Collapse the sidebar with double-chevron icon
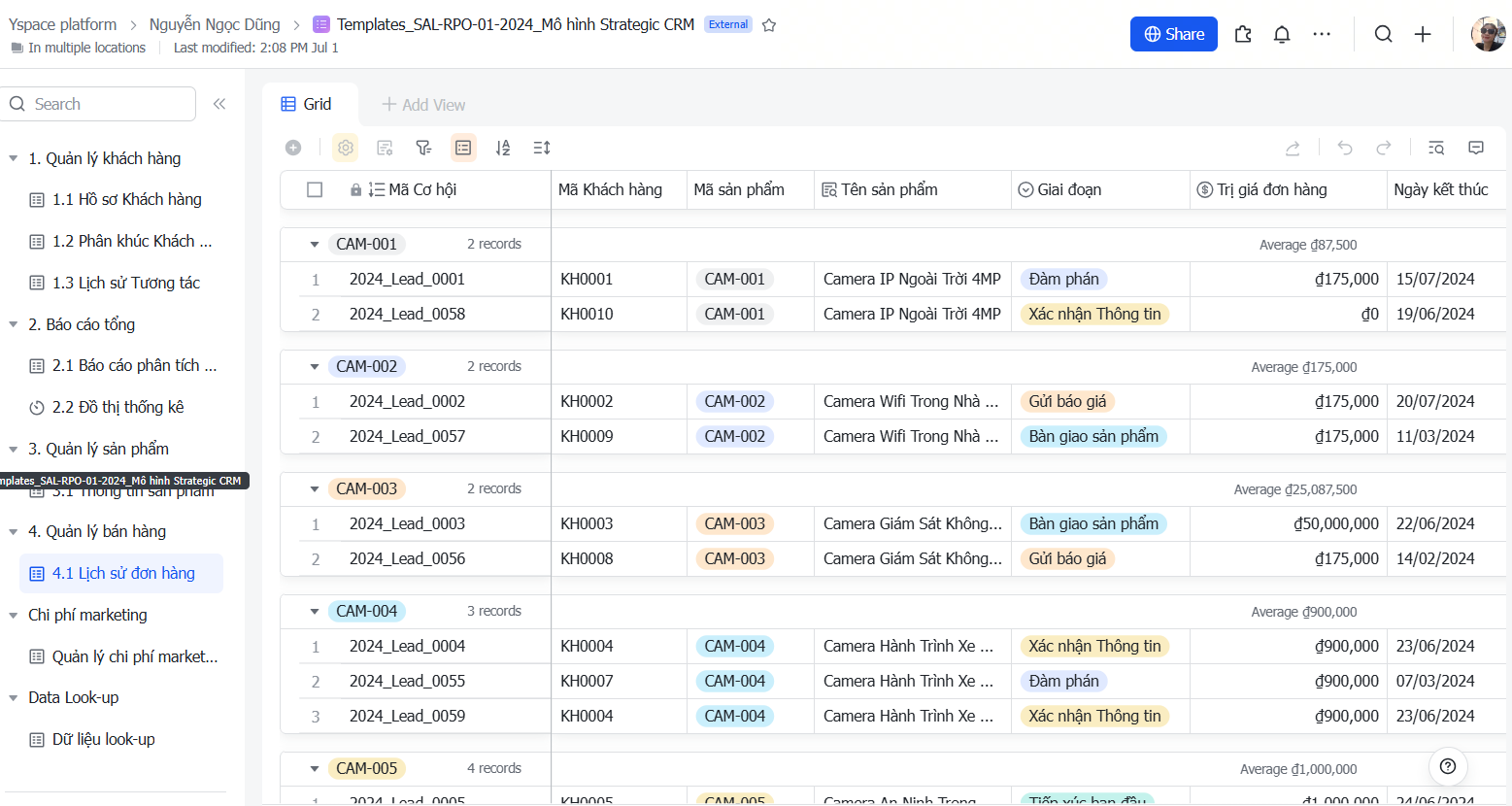 [x=219, y=104]
